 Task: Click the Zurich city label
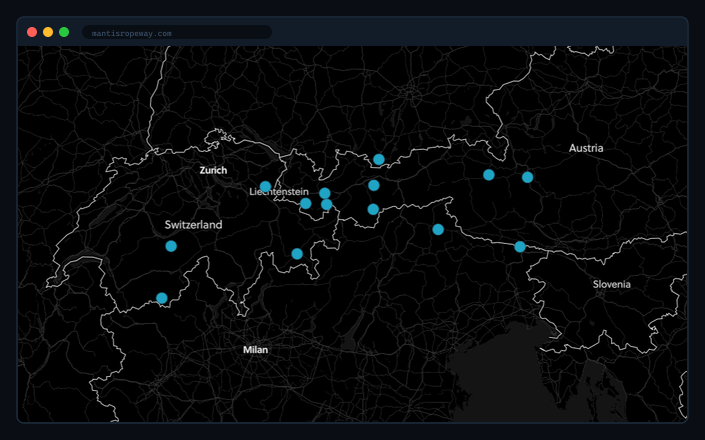[x=213, y=170]
